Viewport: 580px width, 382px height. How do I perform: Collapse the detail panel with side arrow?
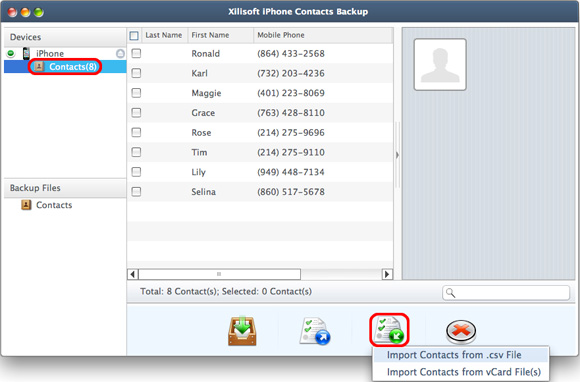[x=397, y=155]
